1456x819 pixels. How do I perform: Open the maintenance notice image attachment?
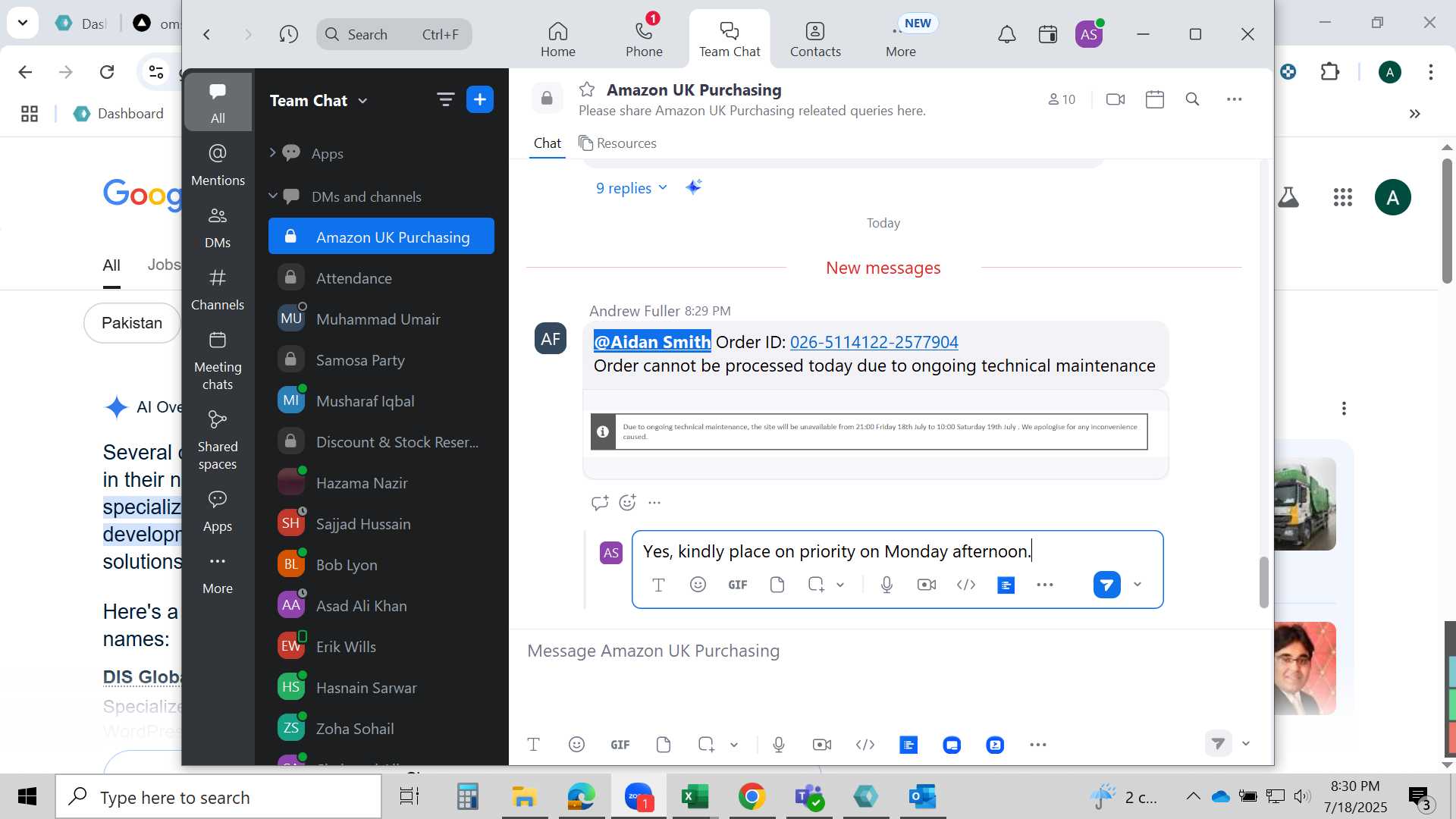pyautogui.click(x=869, y=431)
